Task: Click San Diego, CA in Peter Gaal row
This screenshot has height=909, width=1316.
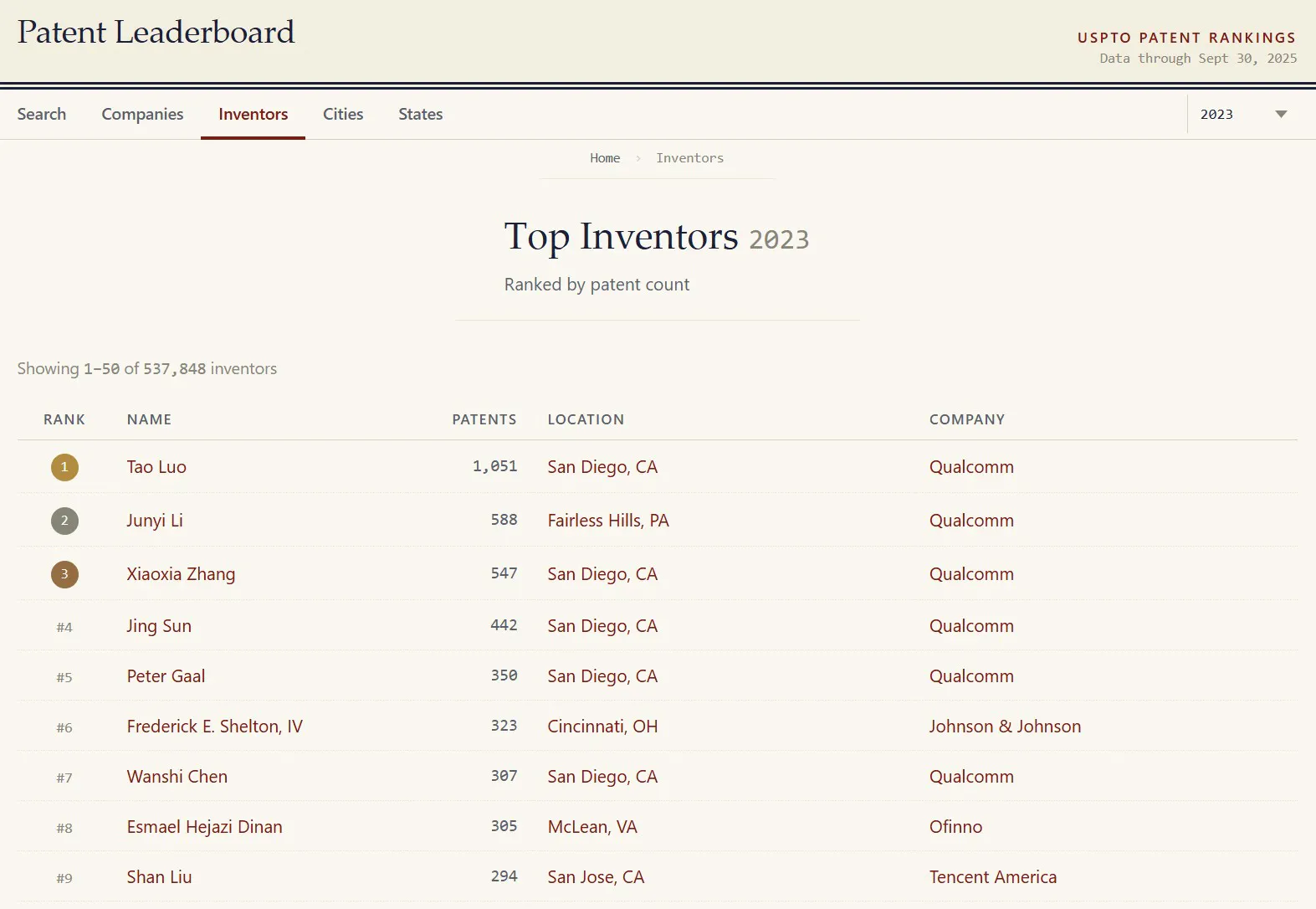Action: point(602,676)
